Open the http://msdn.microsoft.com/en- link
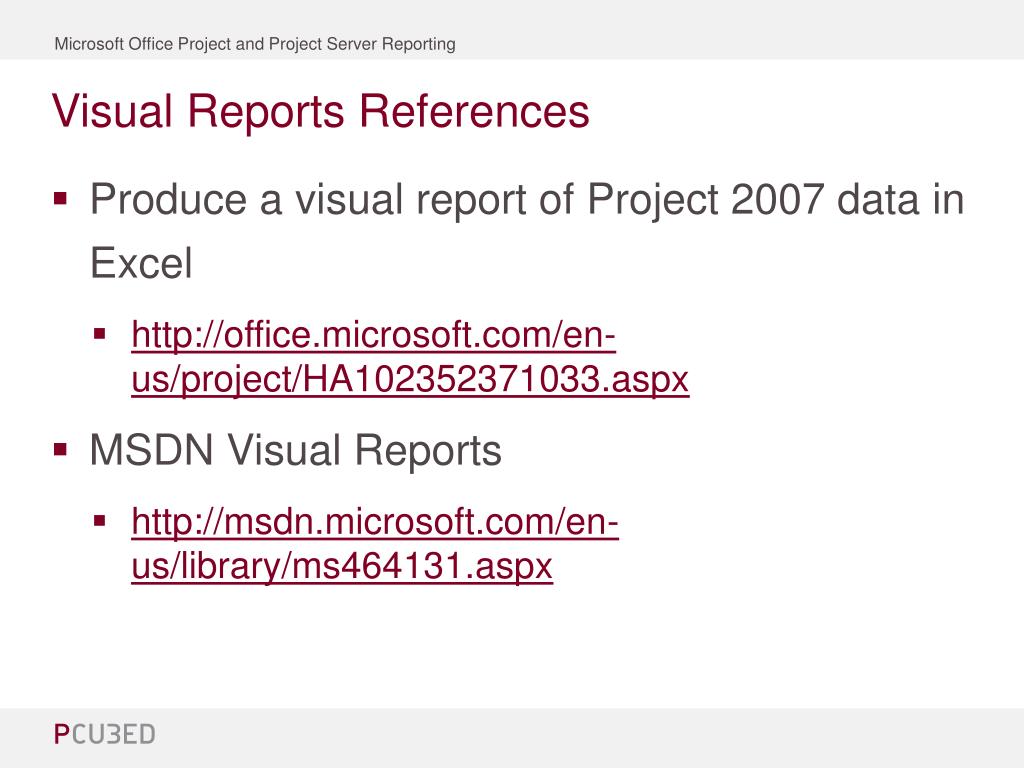 [375, 521]
